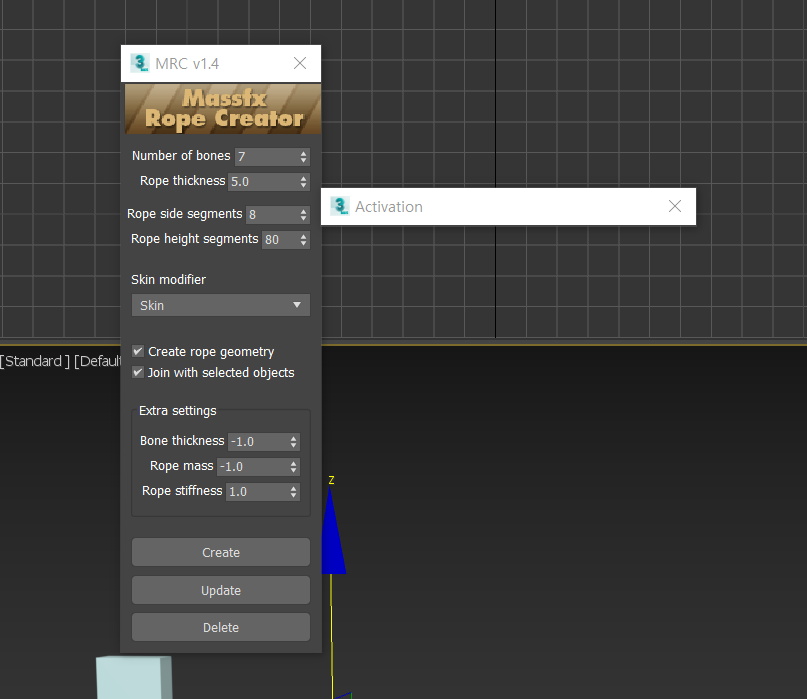The width and height of the screenshot is (807, 699).
Task: Click the 3ds Max icon in Activation title bar
Action: pyautogui.click(x=340, y=206)
